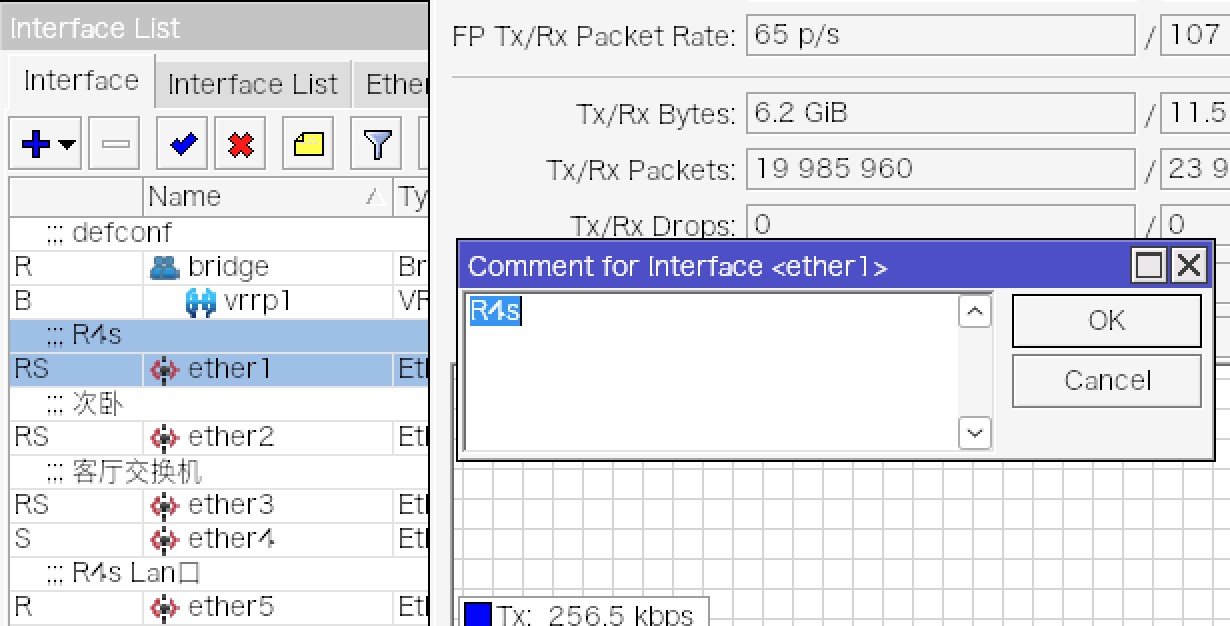Select the Interface tab

(81, 81)
